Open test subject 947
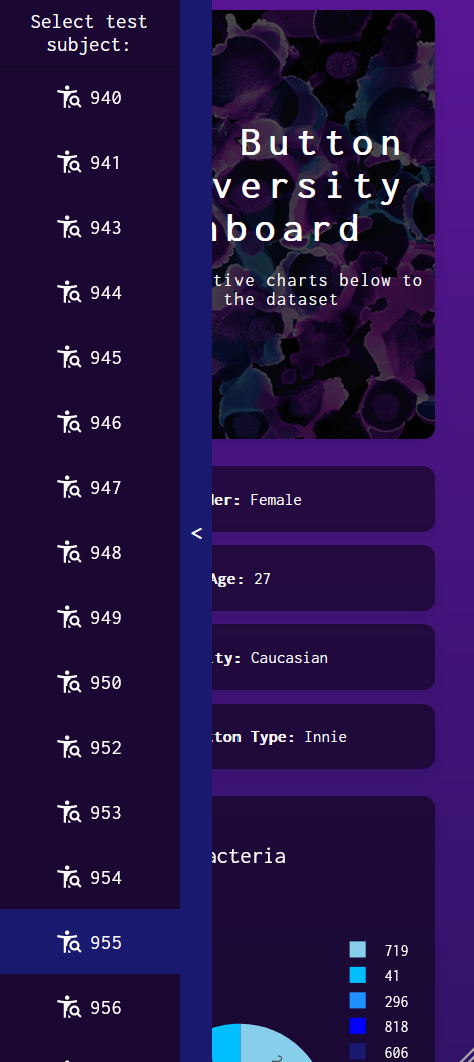 pos(90,488)
